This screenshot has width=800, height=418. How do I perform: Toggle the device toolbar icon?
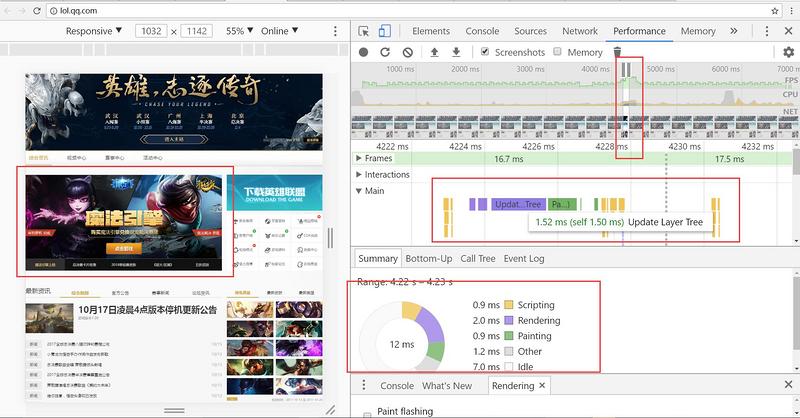tap(385, 31)
